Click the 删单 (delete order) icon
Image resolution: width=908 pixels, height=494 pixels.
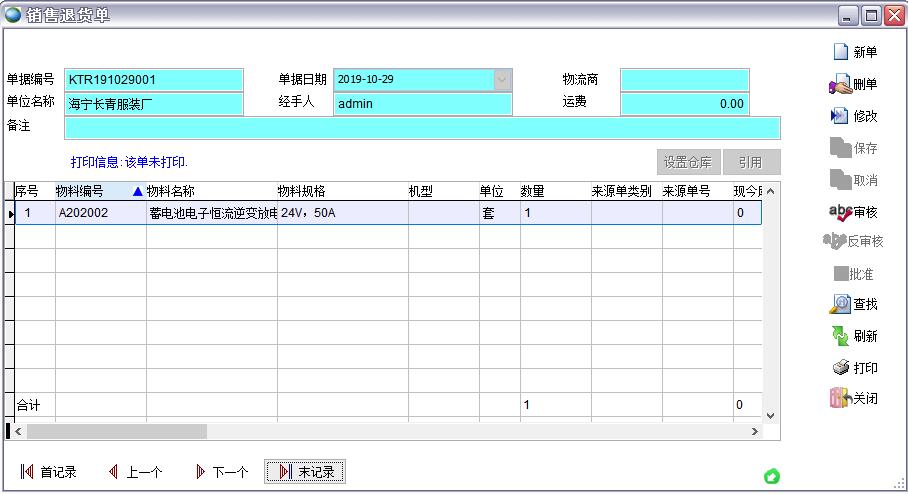pyautogui.click(x=840, y=84)
